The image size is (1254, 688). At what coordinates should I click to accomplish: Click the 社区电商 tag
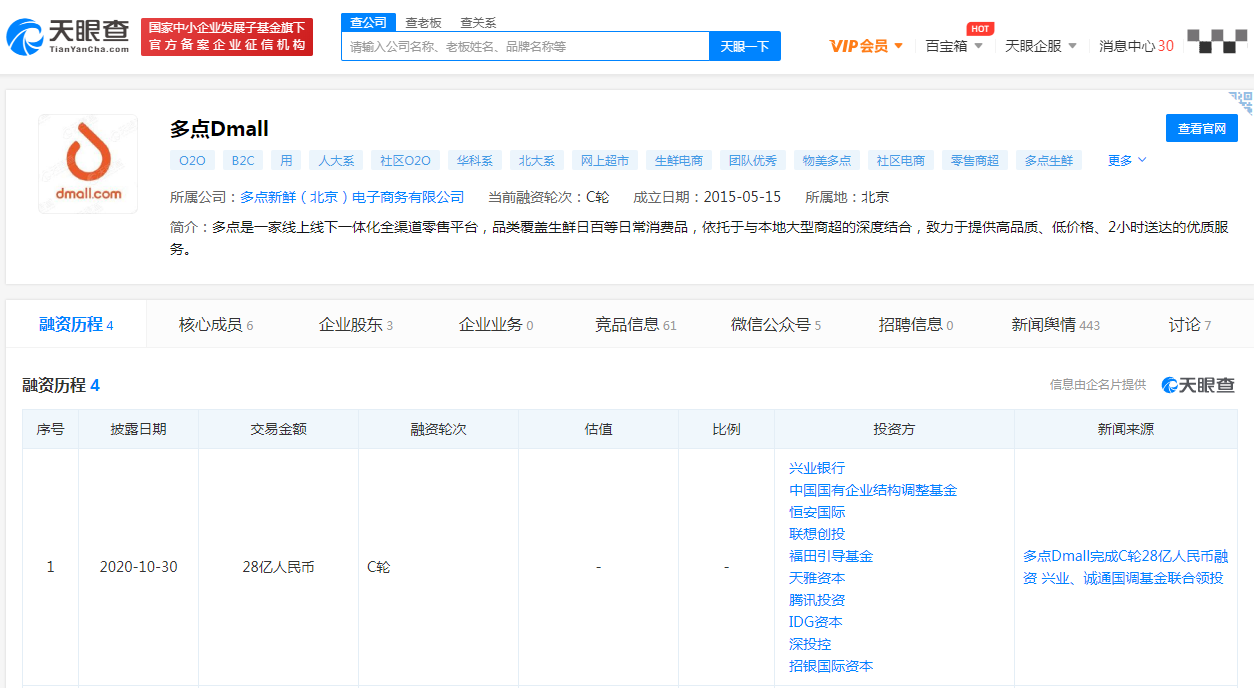pos(901,160)
